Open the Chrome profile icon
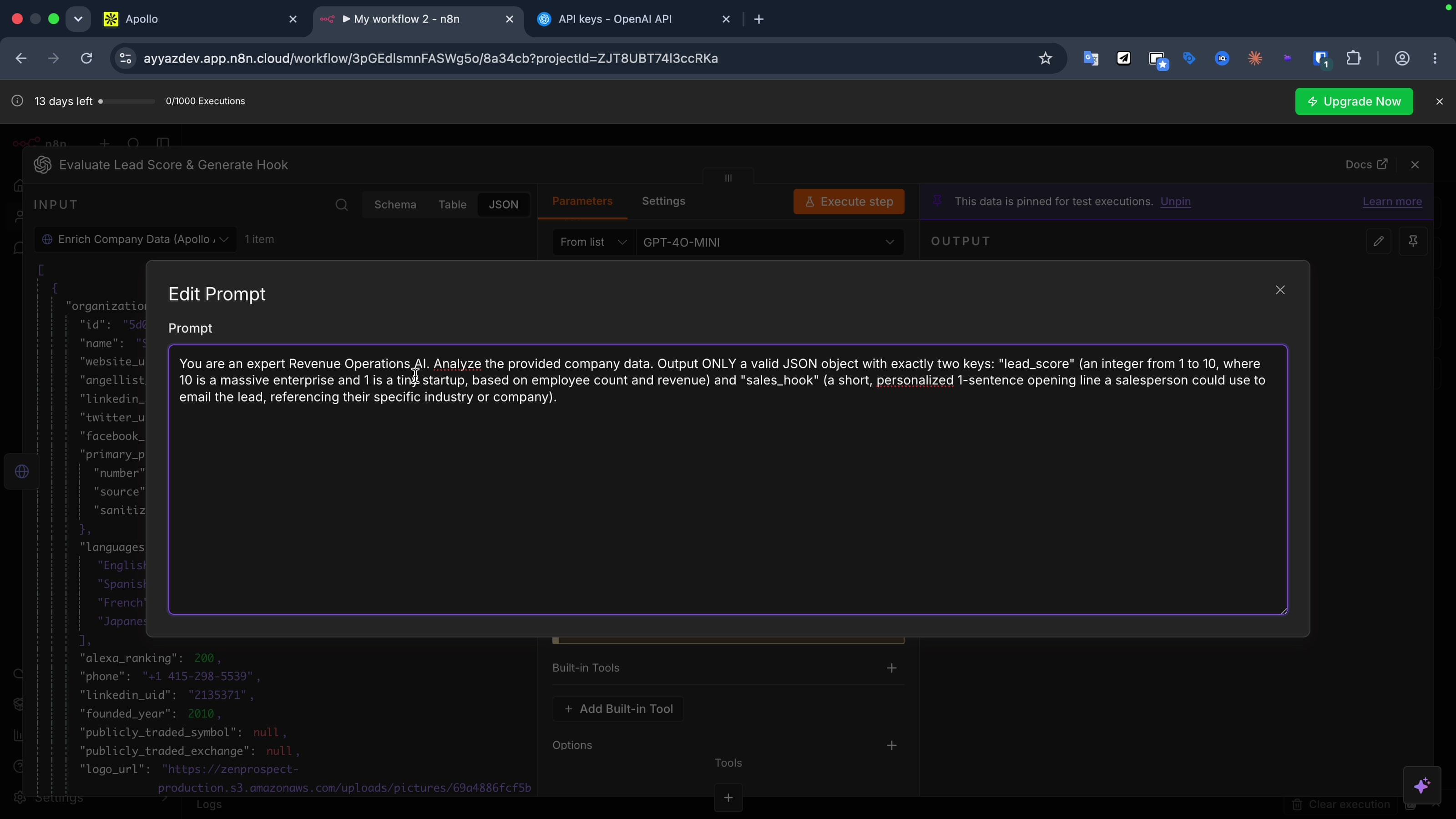 [x=1402, y=58]
